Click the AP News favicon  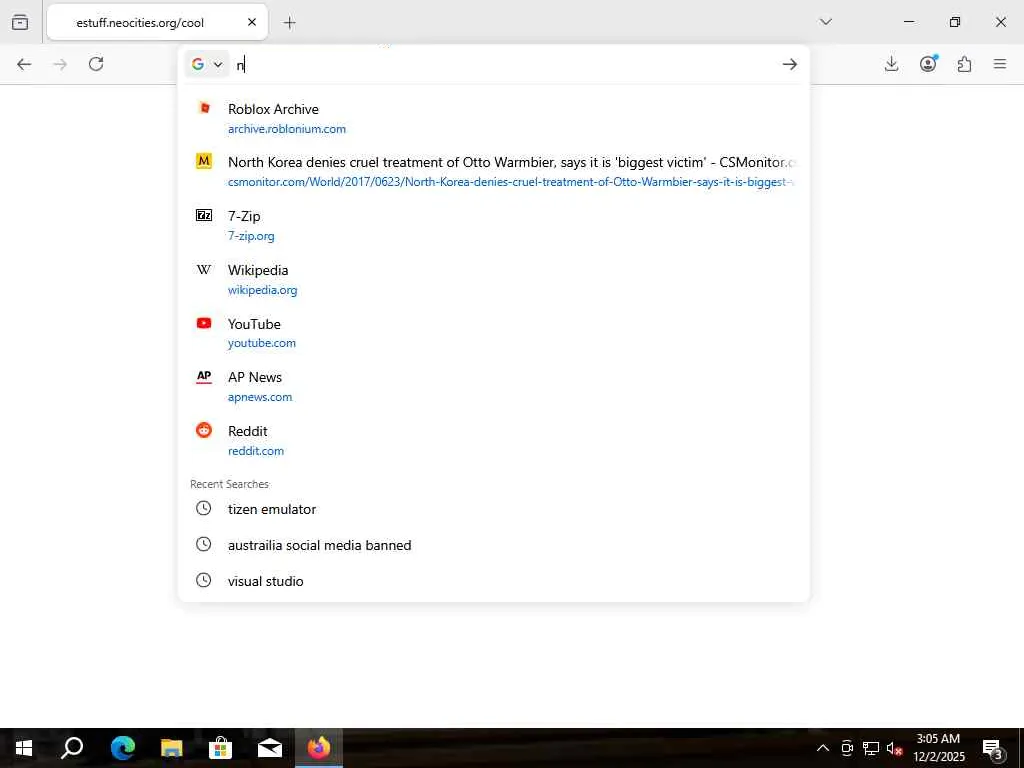[204, 377]
